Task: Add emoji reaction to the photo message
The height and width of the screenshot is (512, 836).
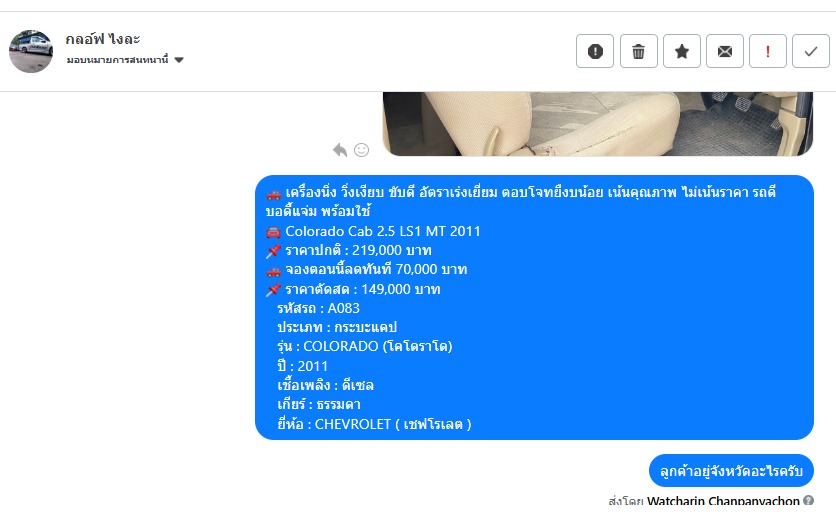Action: click(x=361, y=150)
